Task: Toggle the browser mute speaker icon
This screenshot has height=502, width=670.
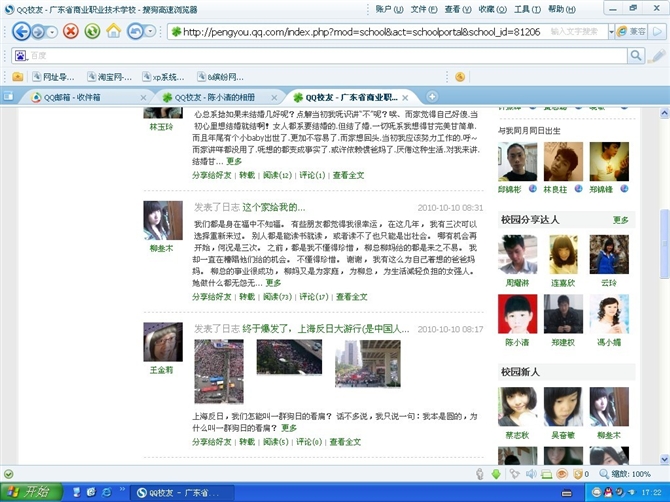Action: tap(531, 474)
